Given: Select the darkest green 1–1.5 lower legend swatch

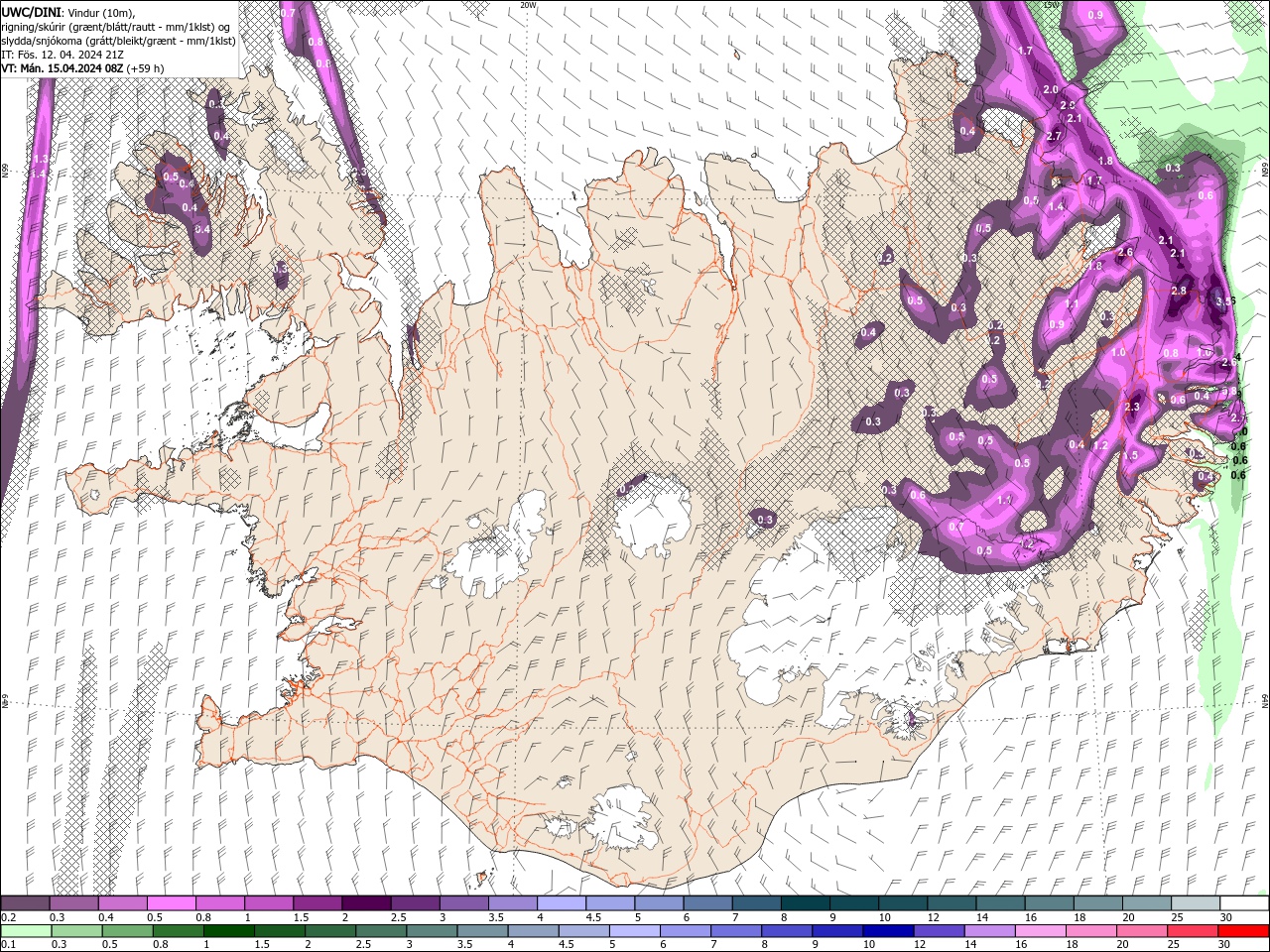Looking at the screenshot, I should [229, 931].
